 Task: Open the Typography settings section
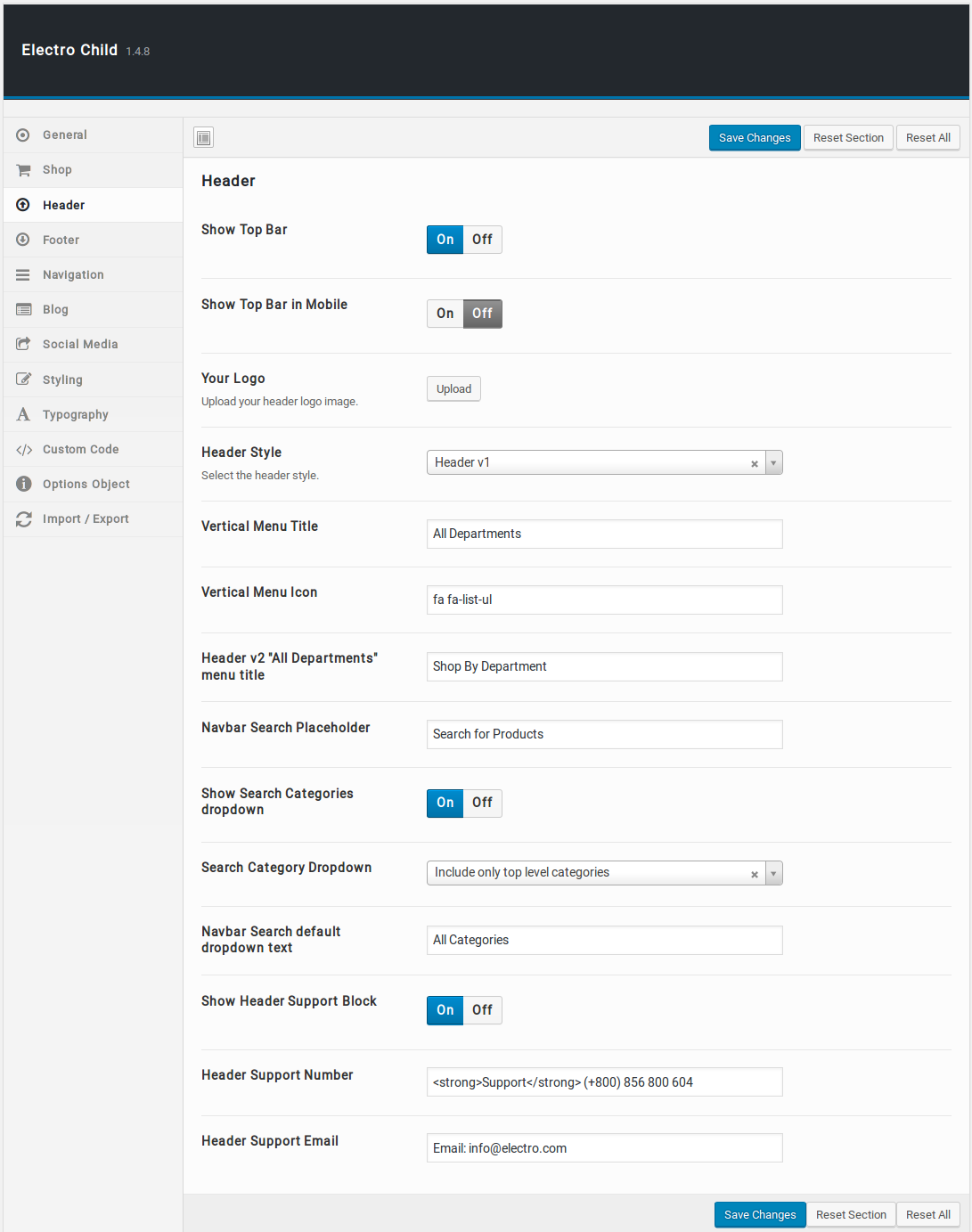(93, 414)
